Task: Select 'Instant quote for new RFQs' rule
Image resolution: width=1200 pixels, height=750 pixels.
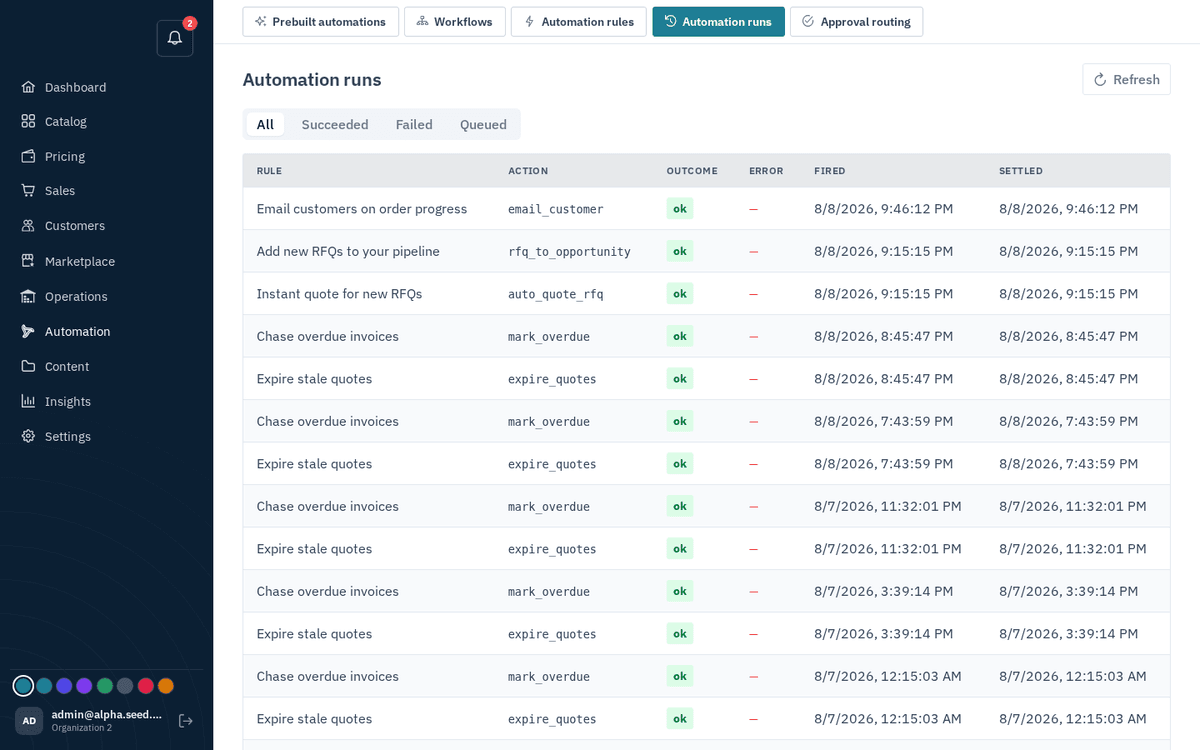Action: pyautogui.click(x=339, y=294)
